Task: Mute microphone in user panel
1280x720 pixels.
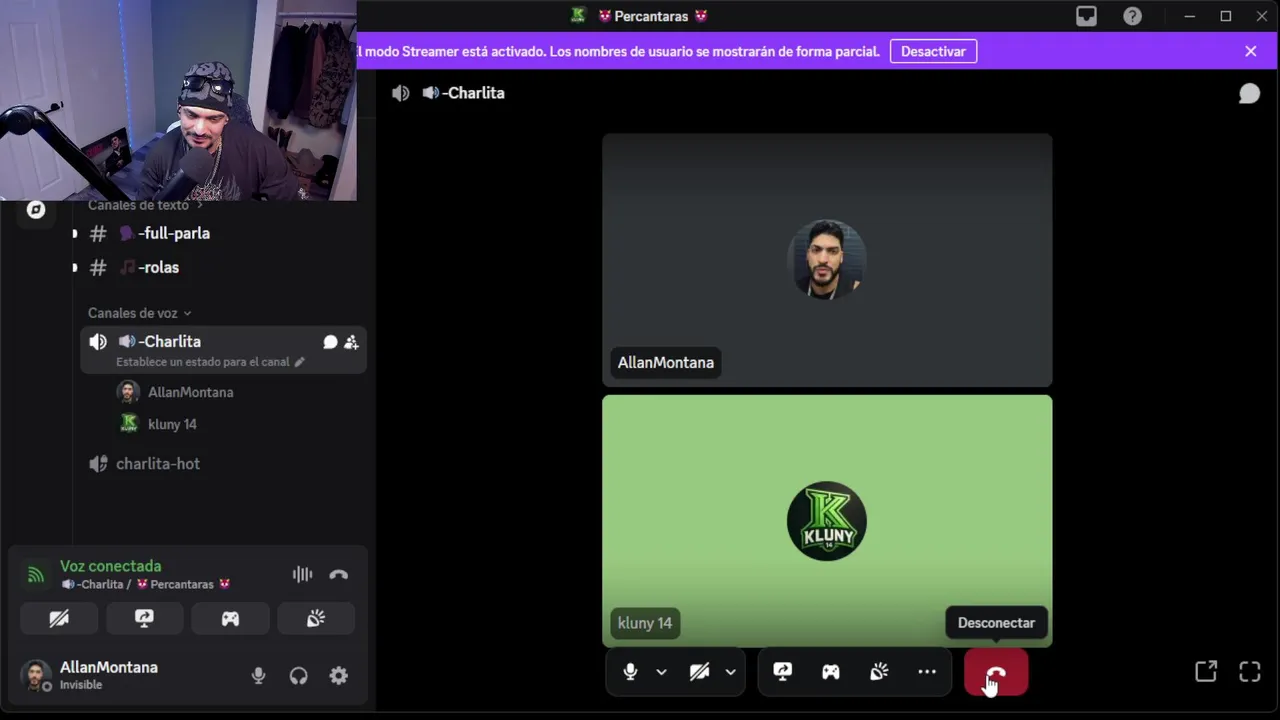Action: 258,676
